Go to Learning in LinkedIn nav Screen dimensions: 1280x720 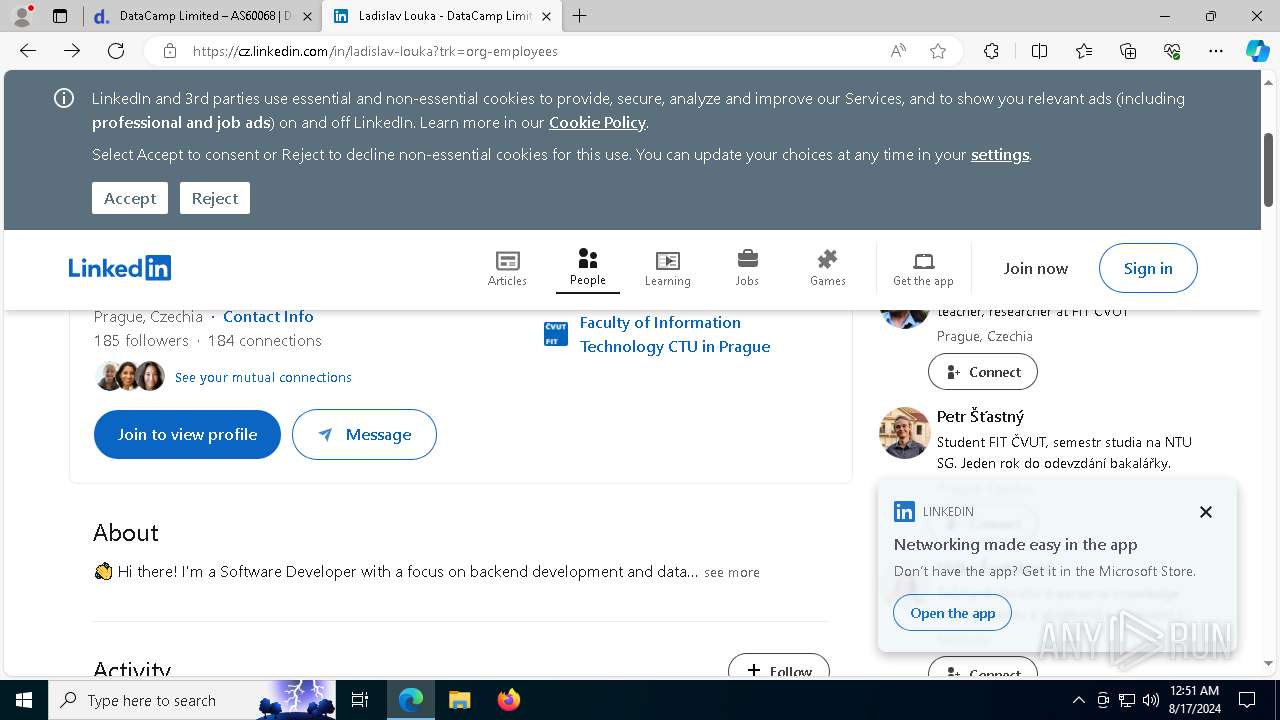668,268
